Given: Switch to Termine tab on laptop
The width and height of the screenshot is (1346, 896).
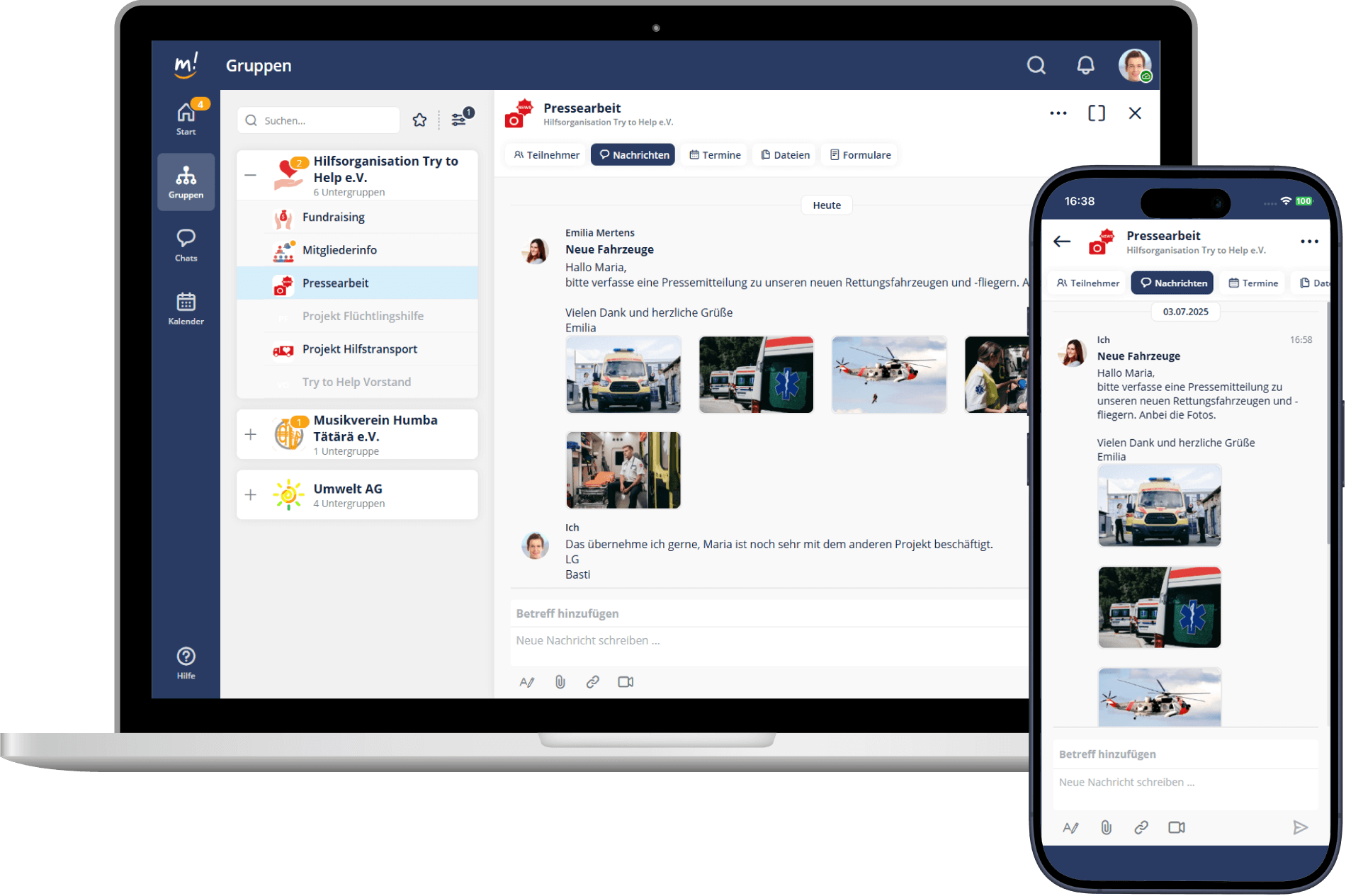Looking at the screenshot, I should click(x=714, y=154).
